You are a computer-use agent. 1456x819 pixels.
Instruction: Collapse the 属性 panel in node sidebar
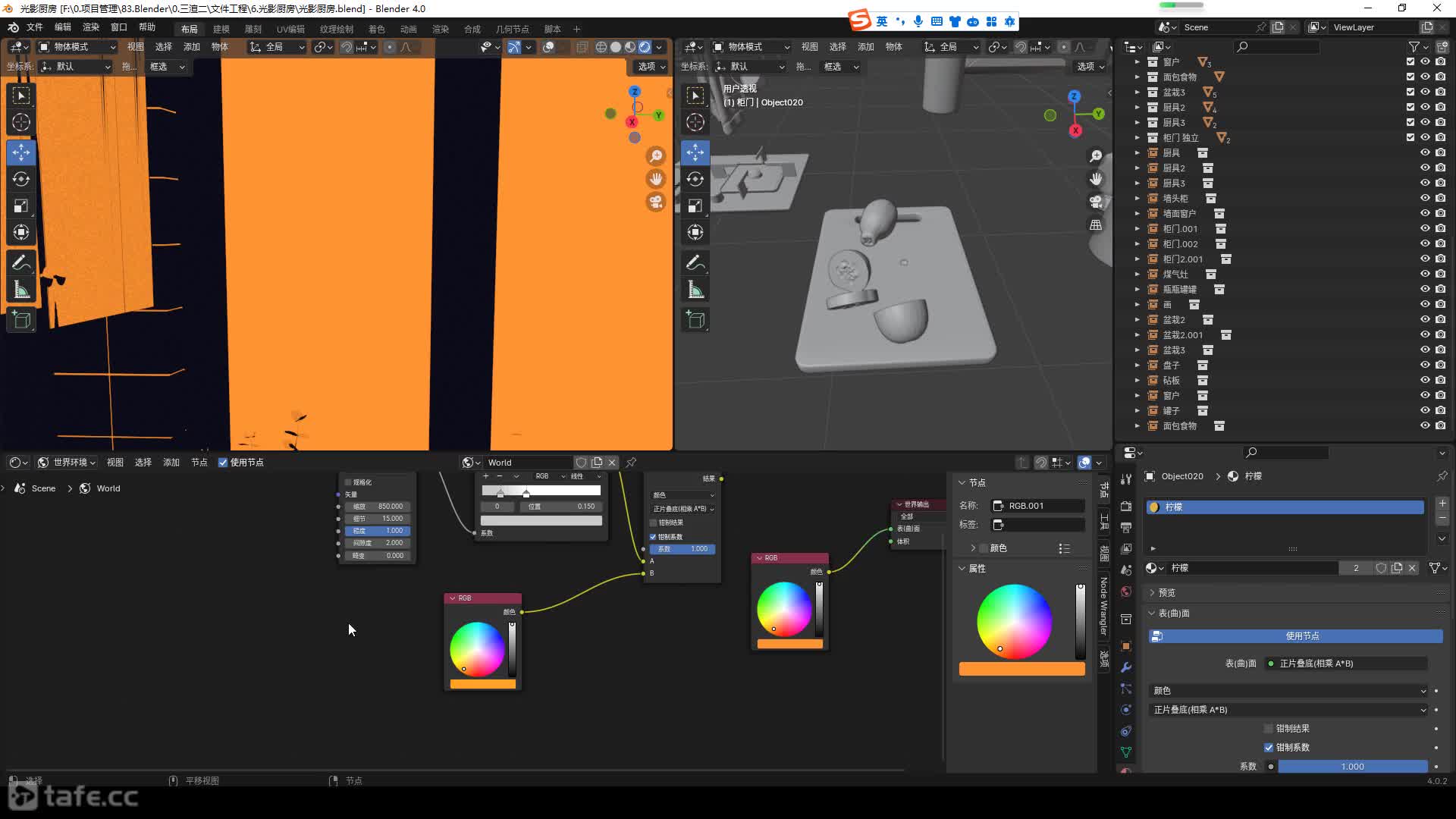point(962,569)
